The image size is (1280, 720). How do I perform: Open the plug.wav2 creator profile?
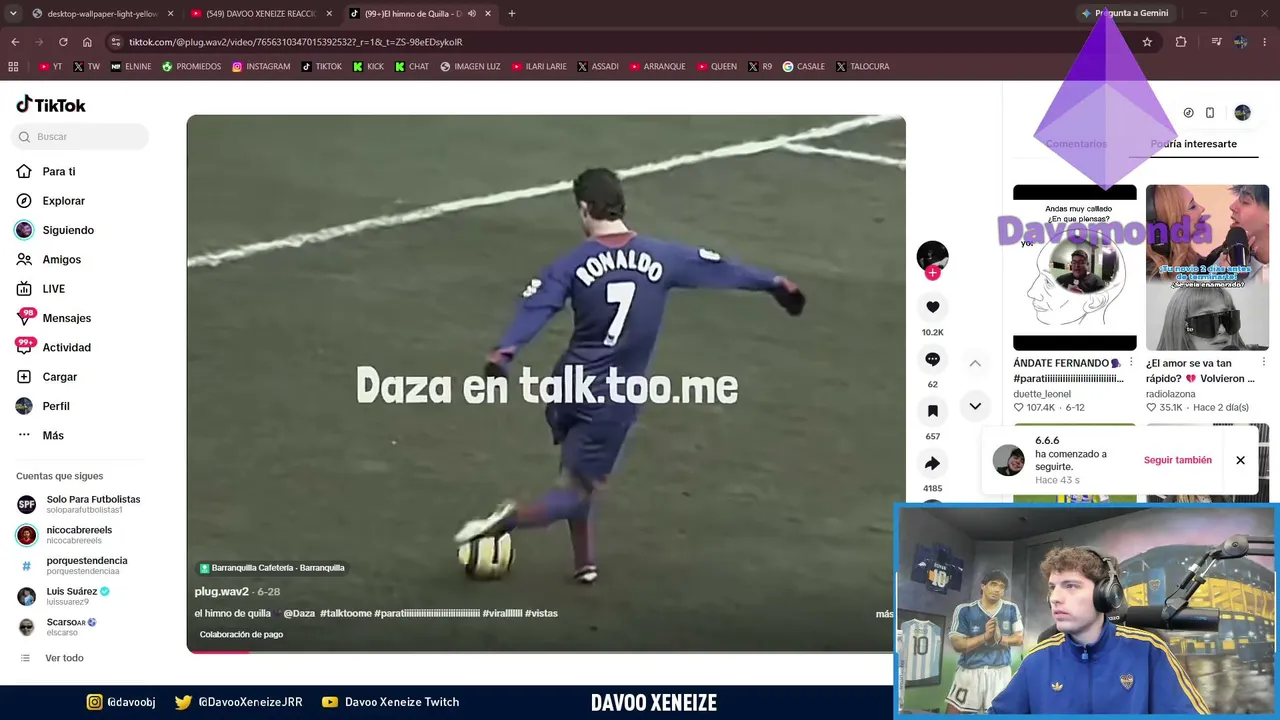221,592
